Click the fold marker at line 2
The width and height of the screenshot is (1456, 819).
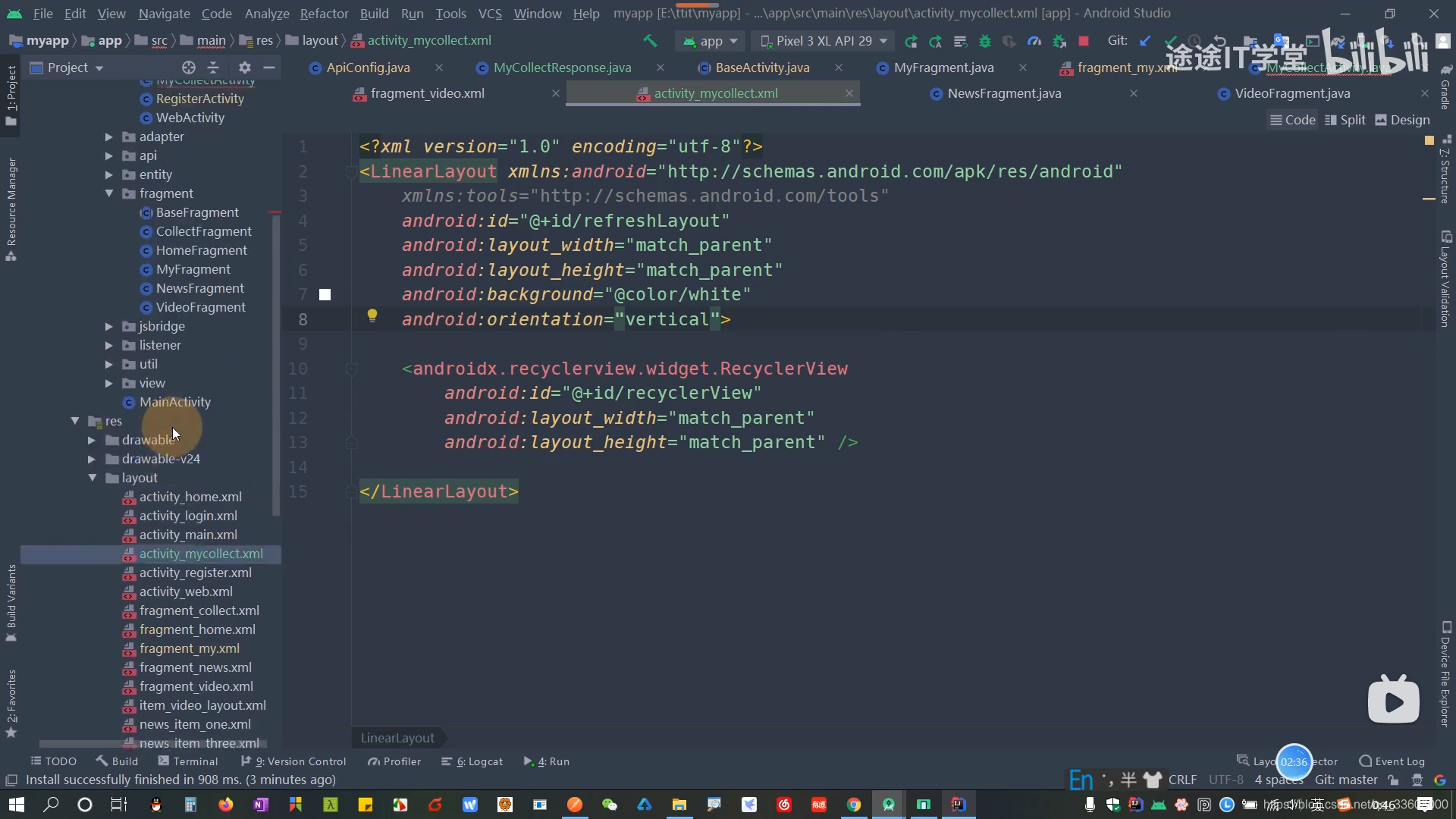[x=351, y=173]
